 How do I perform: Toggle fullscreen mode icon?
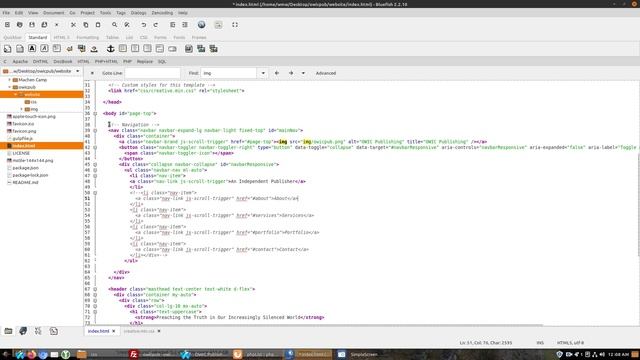235,25
